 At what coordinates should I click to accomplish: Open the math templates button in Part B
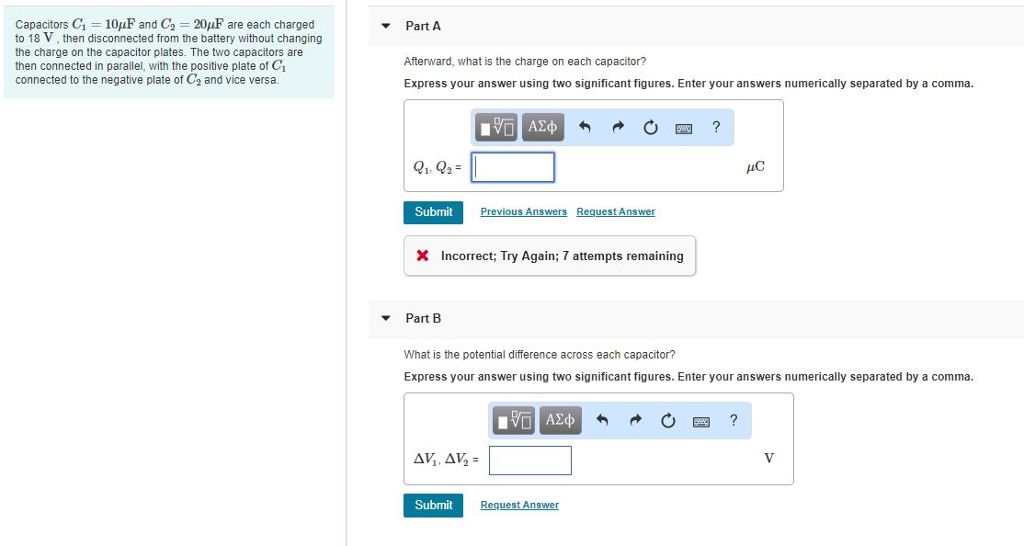point(513,420)
